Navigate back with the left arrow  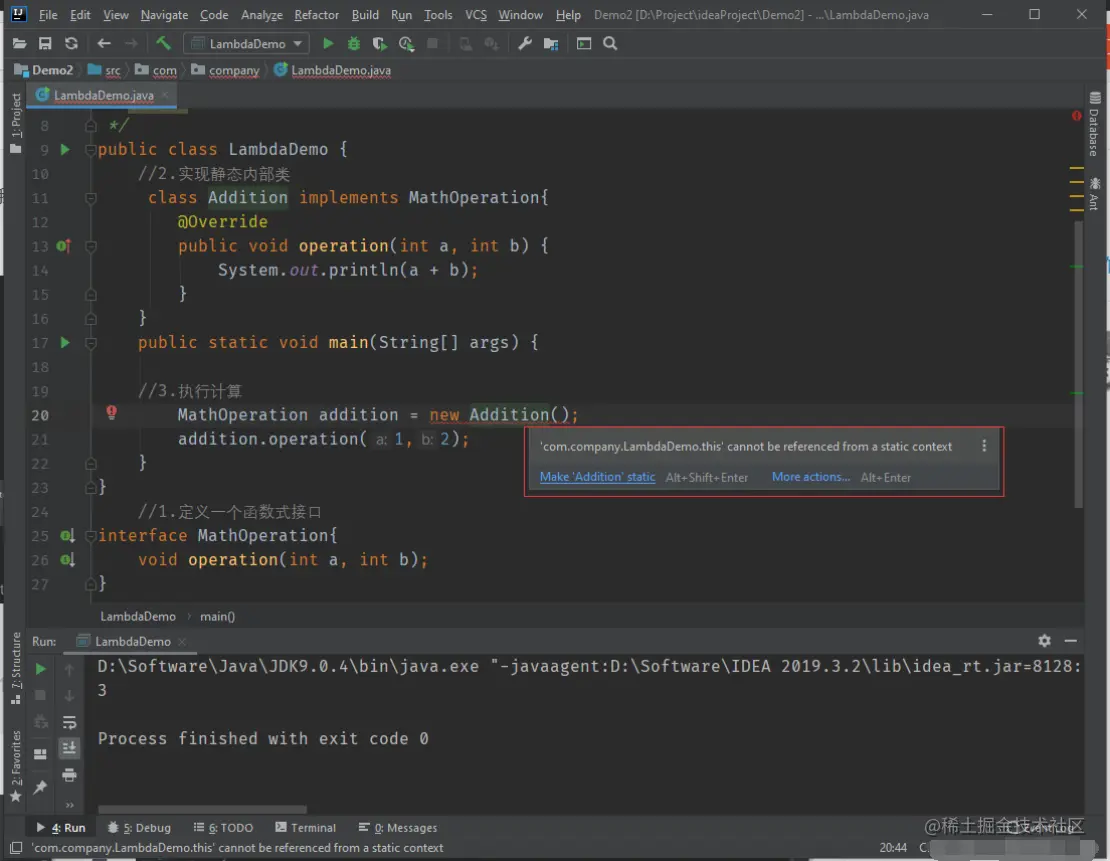click(104, 44)
